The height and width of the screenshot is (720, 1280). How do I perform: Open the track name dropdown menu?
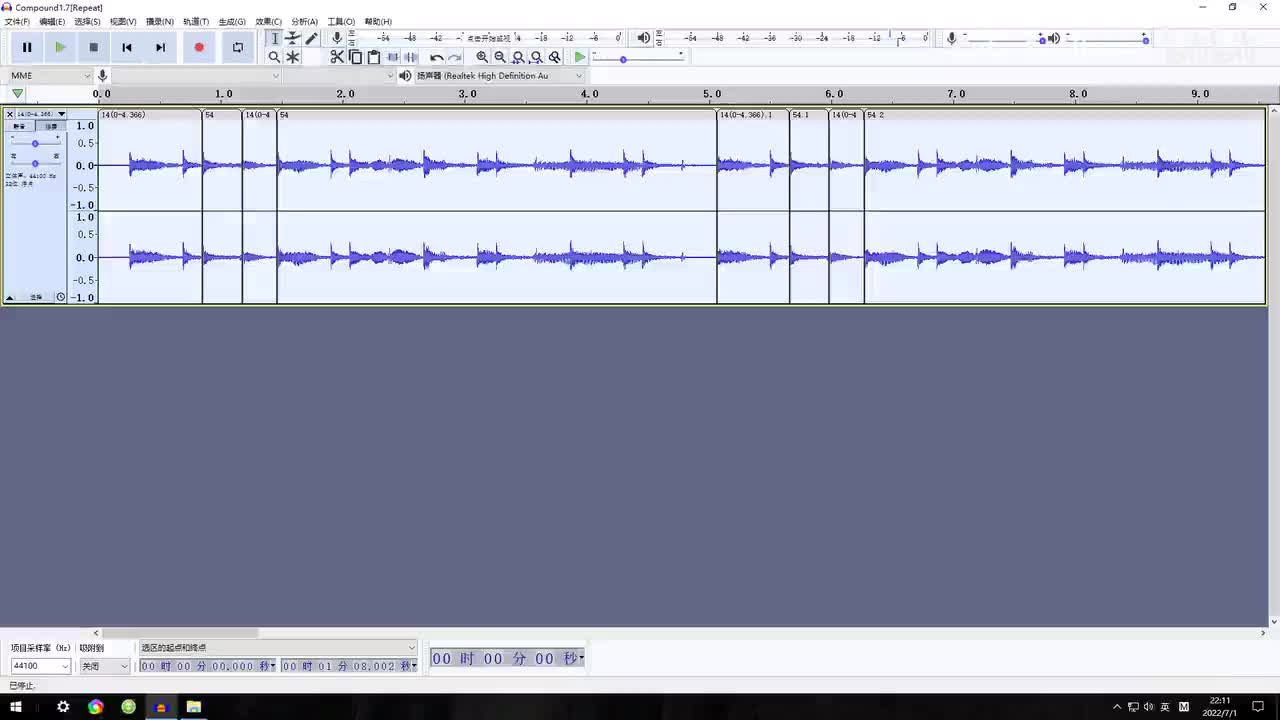(x=41, y=114)
